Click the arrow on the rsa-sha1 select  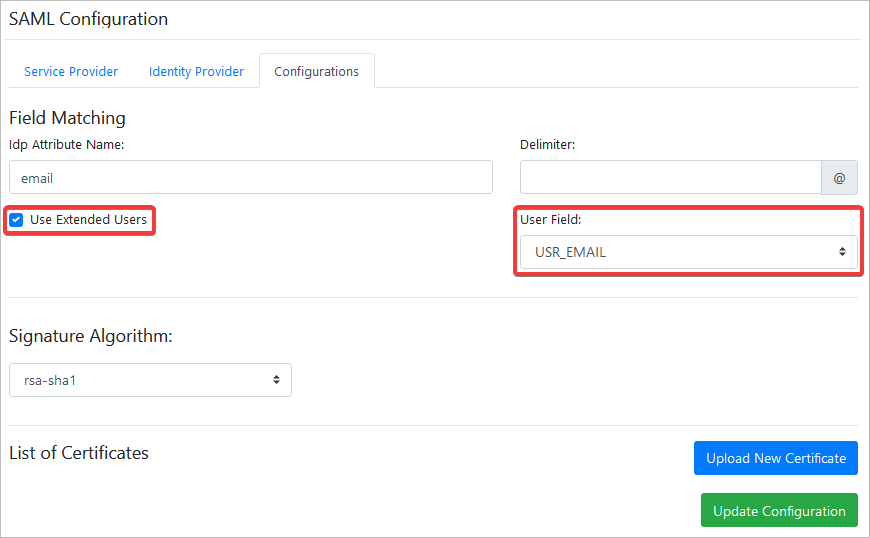point(276,380)
